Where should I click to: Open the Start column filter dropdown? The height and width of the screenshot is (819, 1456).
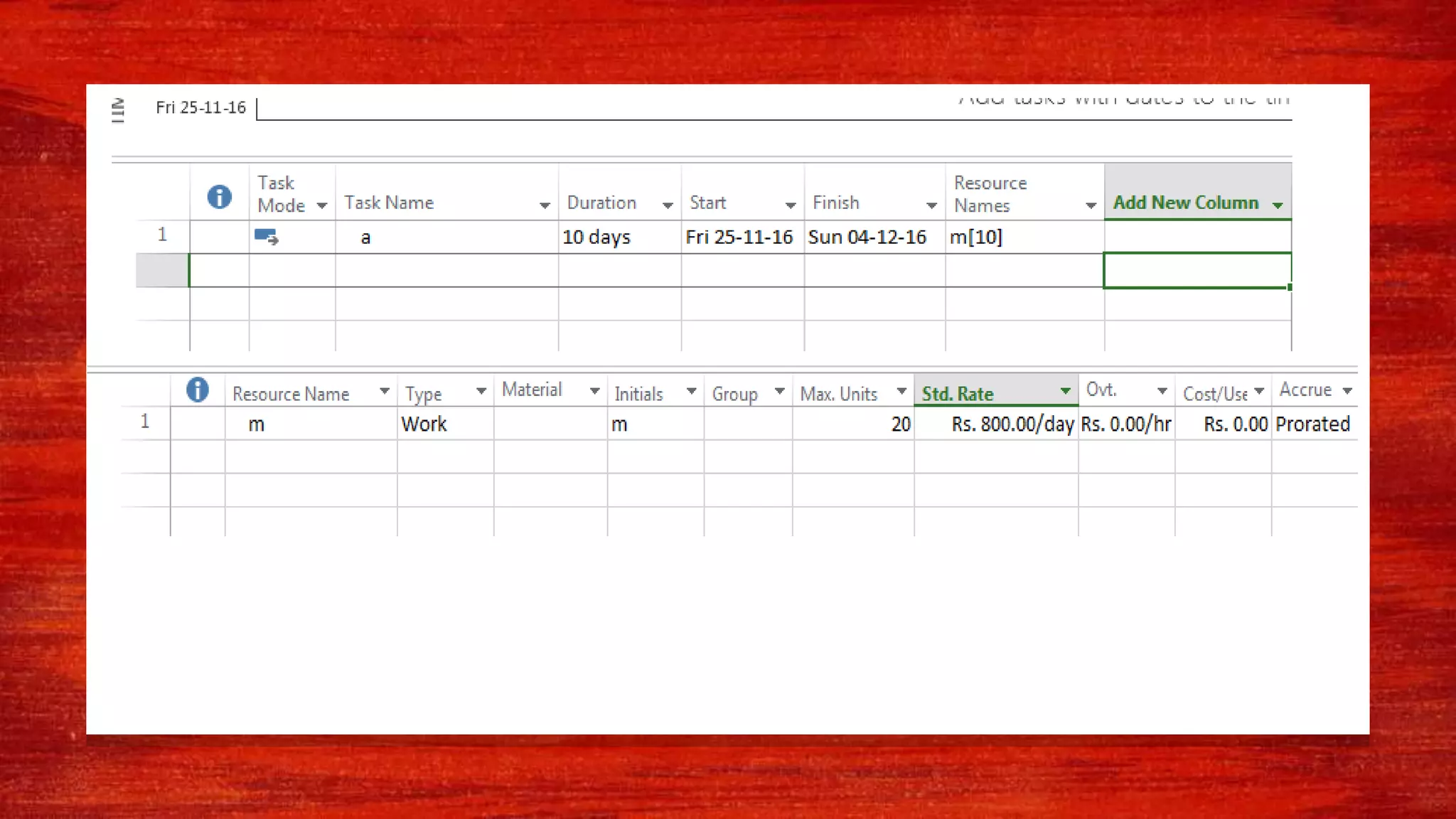coord(790,205)
